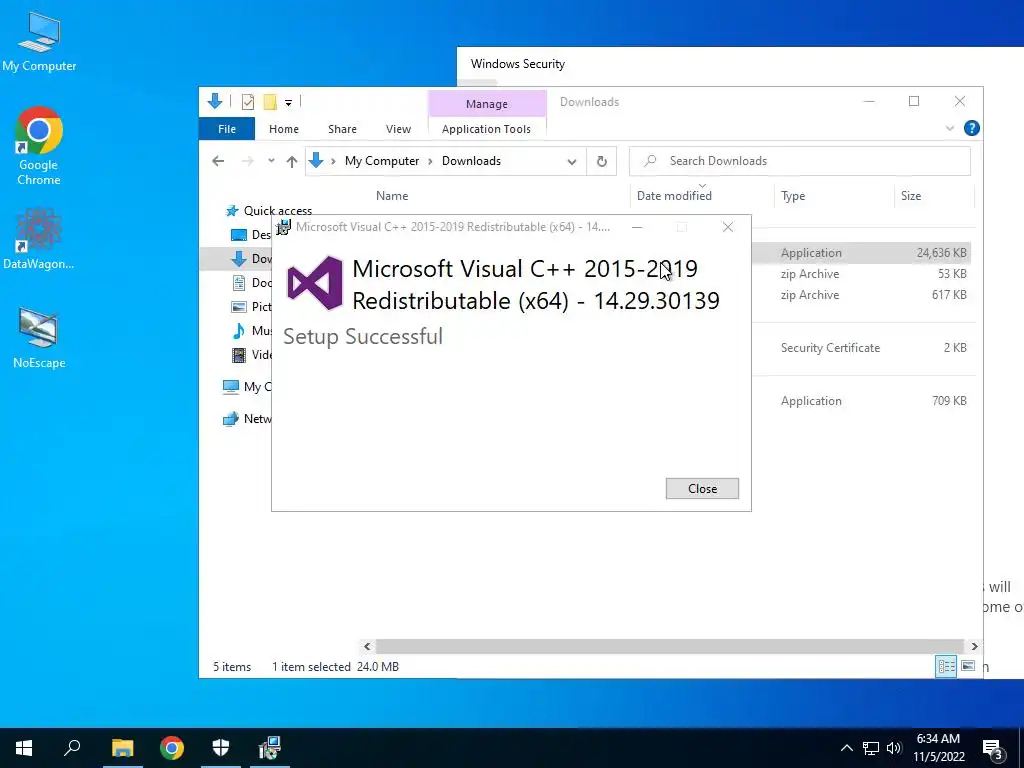Select the 709 KB Application row
Viewport: 1024px width, 768px height.
click(861, 400)
